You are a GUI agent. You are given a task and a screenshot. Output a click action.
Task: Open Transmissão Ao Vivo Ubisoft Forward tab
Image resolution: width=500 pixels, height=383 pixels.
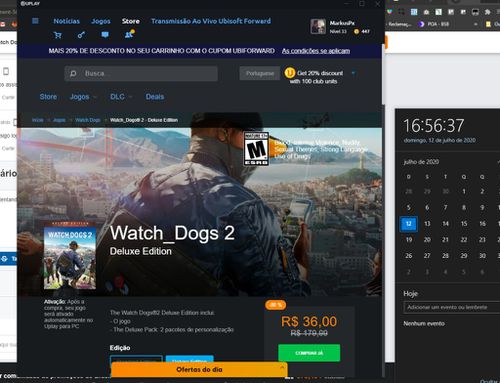click(x=211, y=21)
